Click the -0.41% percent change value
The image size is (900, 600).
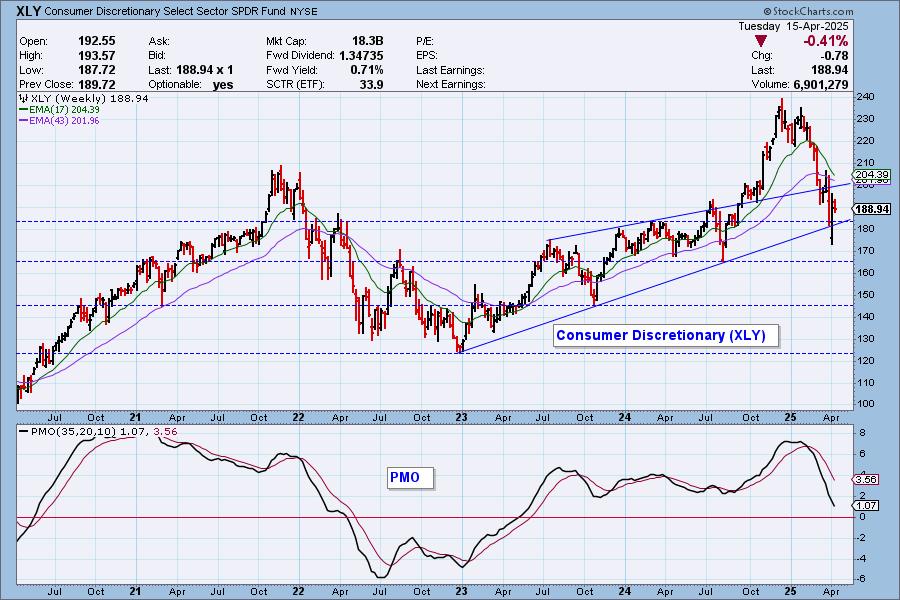(825, 41)
